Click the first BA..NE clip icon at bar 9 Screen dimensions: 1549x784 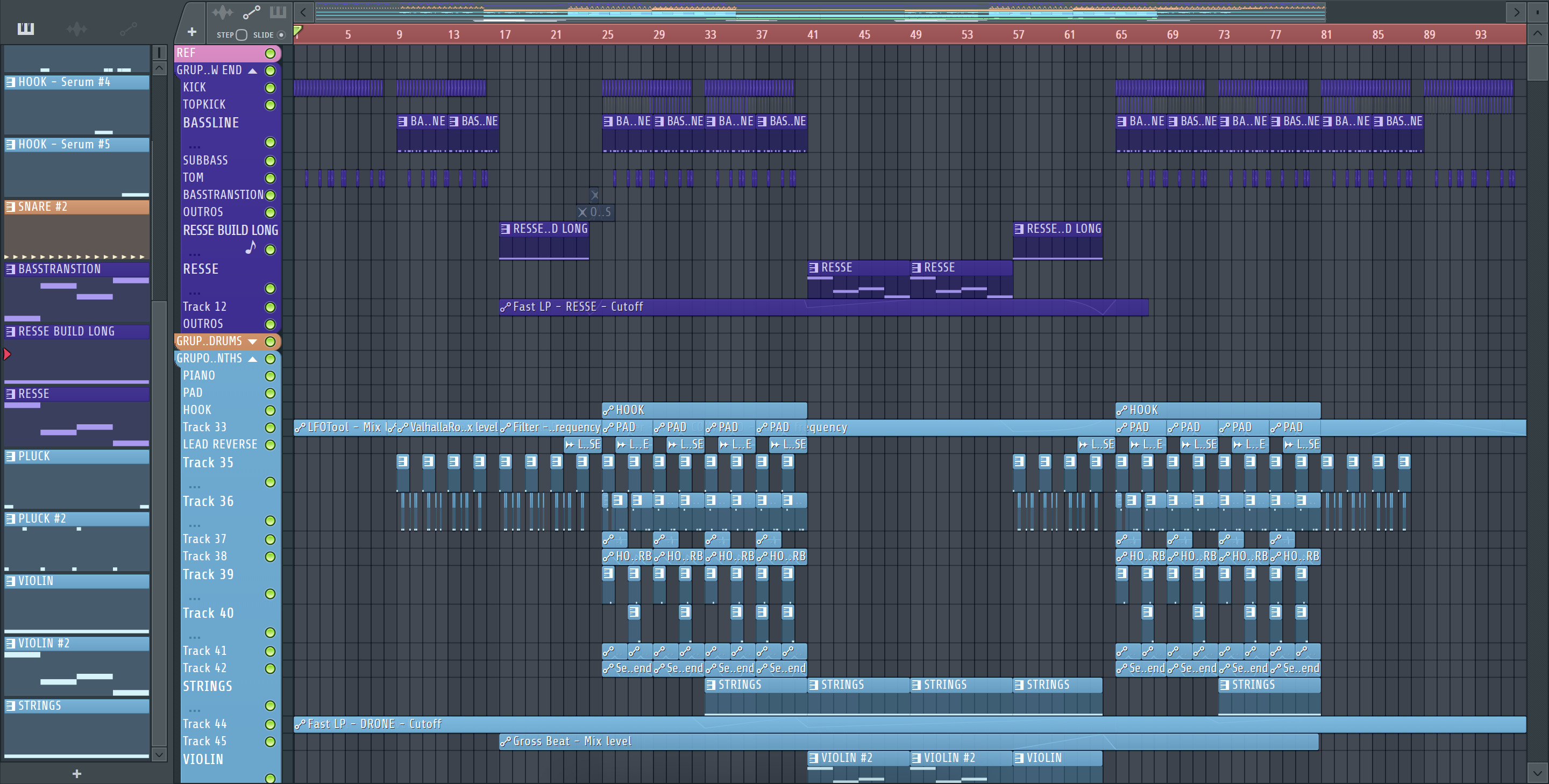(x=403, y=122)
